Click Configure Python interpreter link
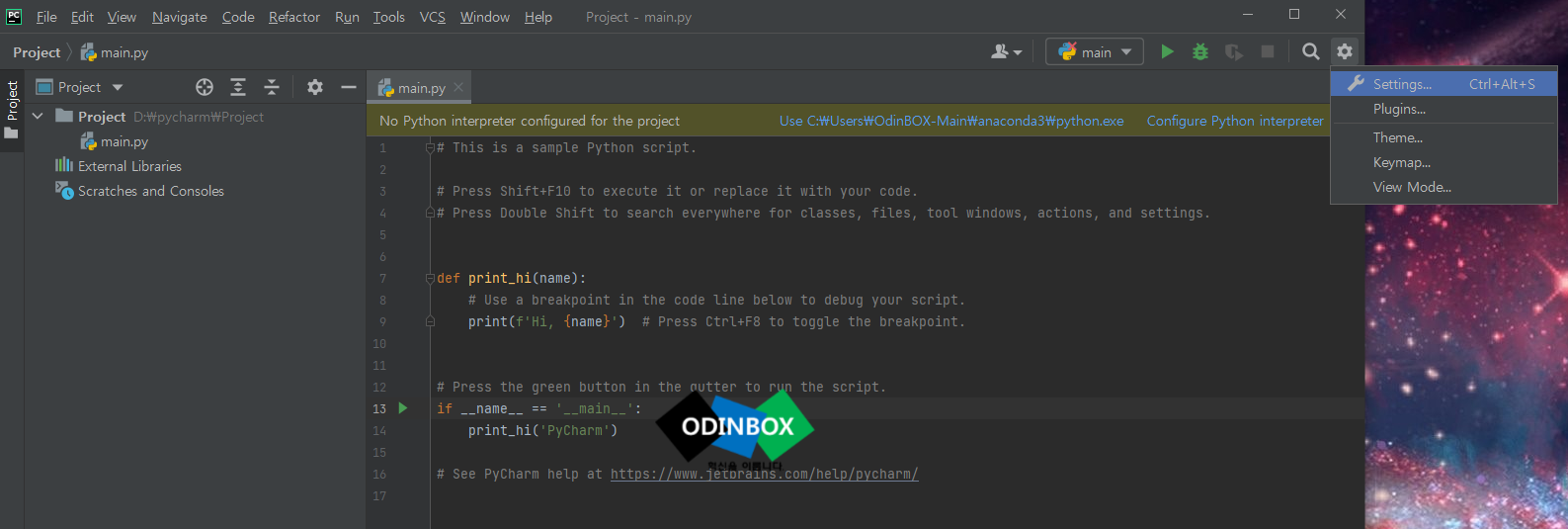The width and height of the screenshot is (1568, 529). (1235, 121)
